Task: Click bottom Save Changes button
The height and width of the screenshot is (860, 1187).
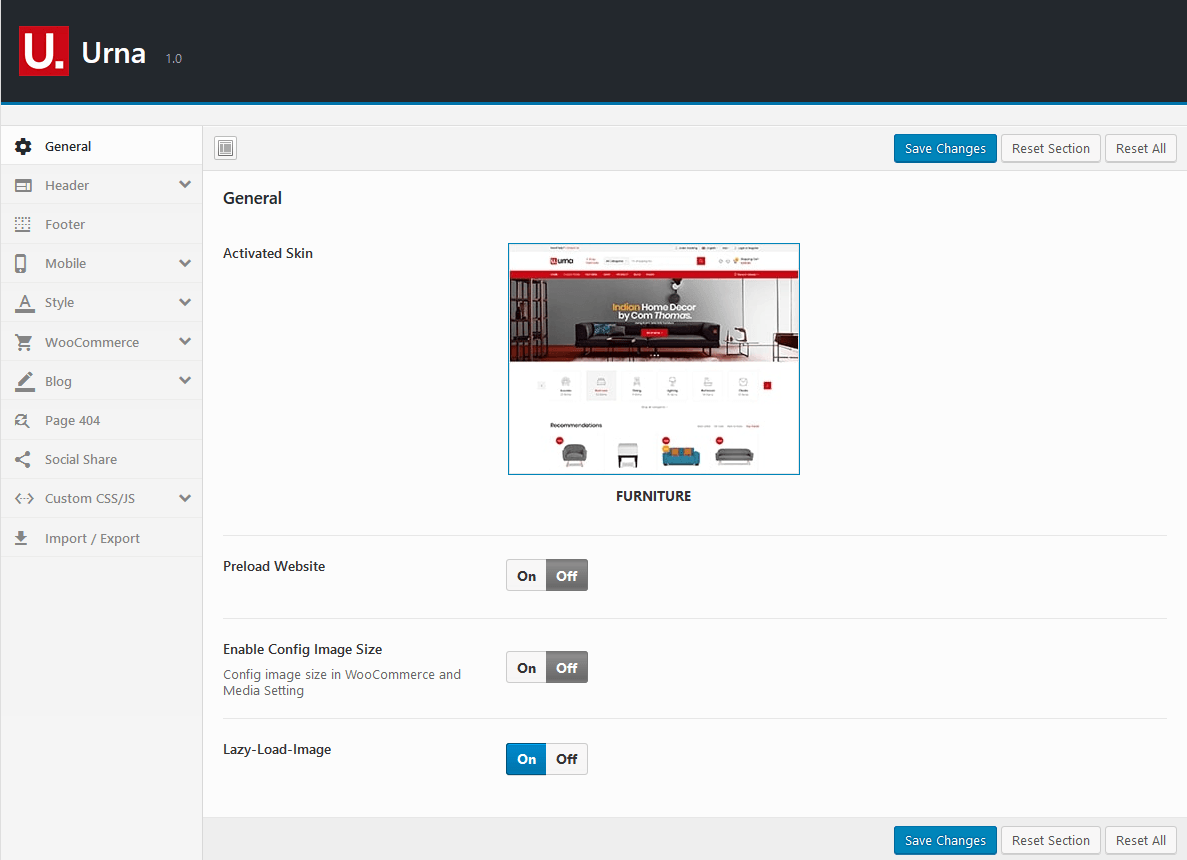Action: (945, 840)
